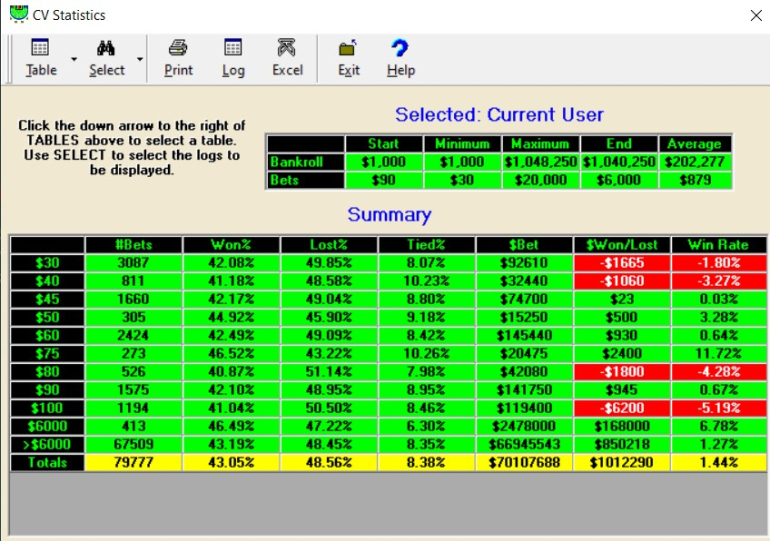This screenshot has height=541, width=770.
Task: Click the #Bets column header
Action: click(133, 245)
